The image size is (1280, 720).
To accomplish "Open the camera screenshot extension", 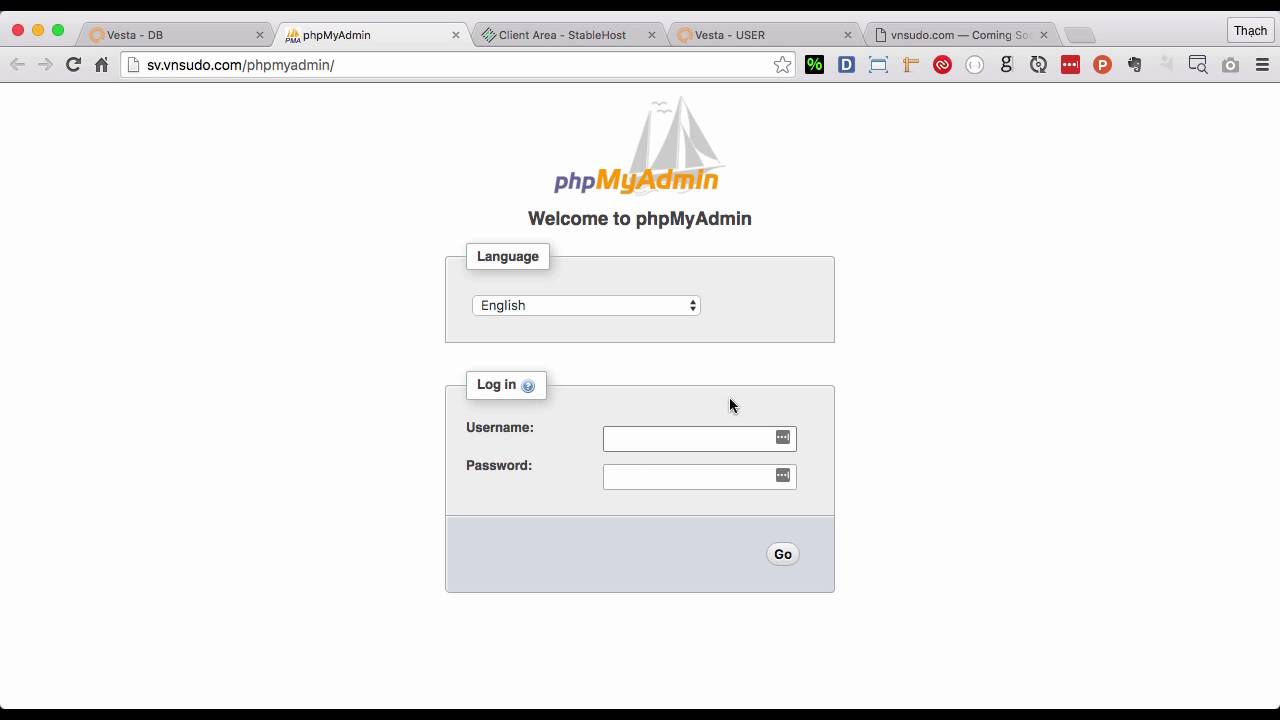I will click(x=1230, y=65).
